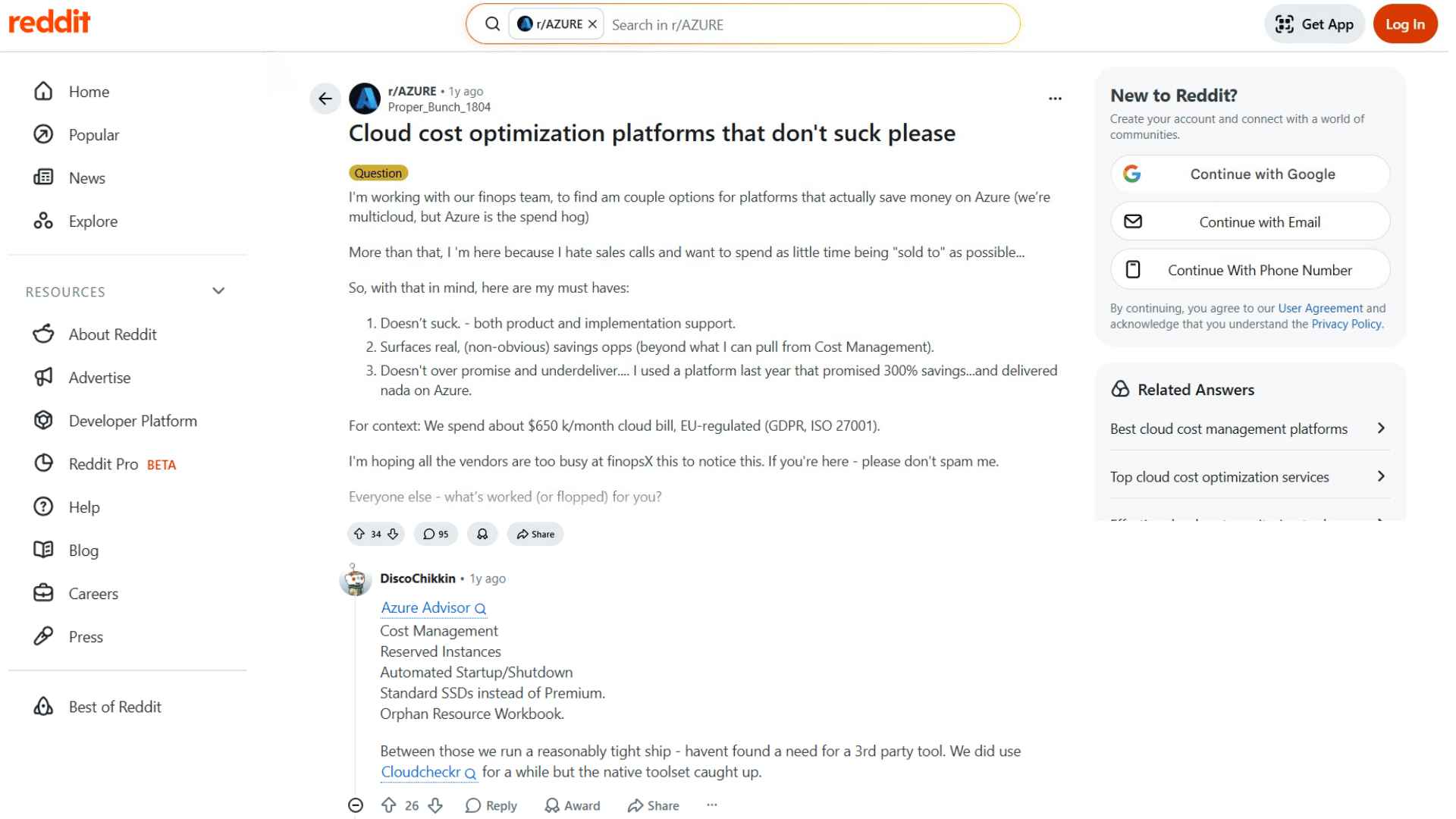This screenshot has width=1456, height=819.
Task: Go back with the arrow button
Action: (325, 99)
